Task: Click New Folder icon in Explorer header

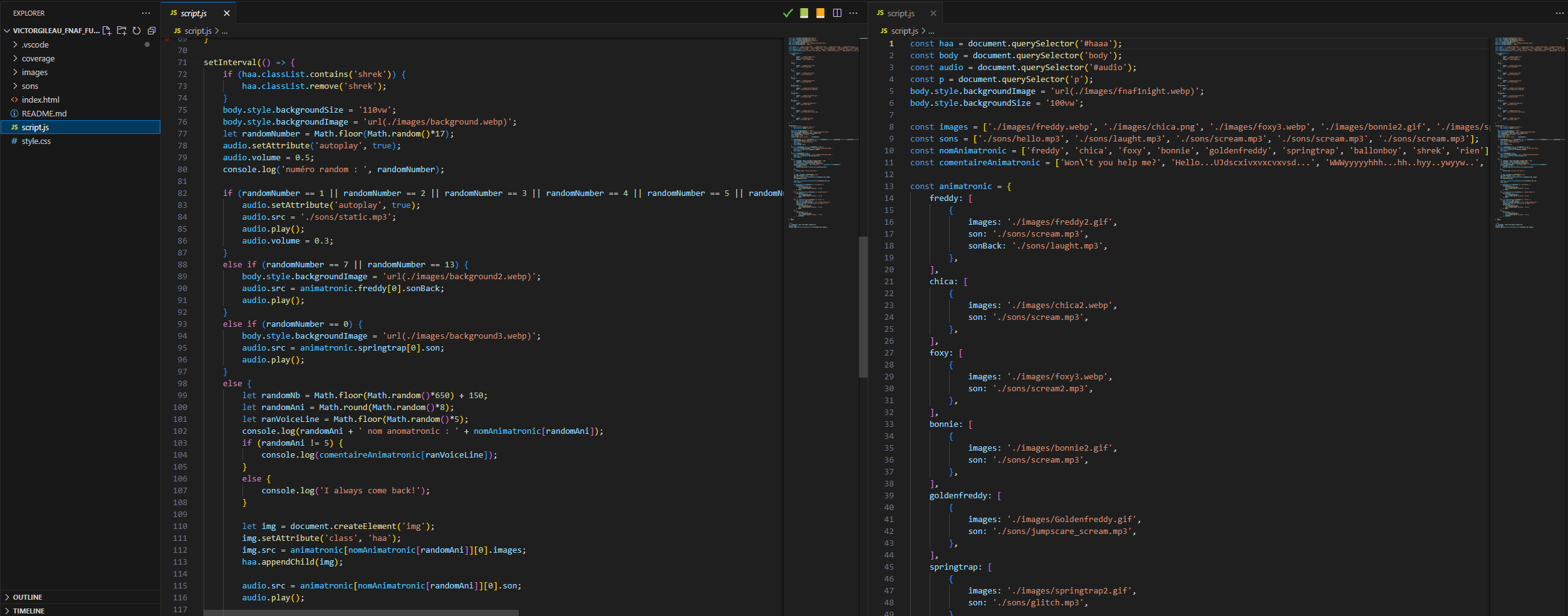Action: (x=122, y=31)
